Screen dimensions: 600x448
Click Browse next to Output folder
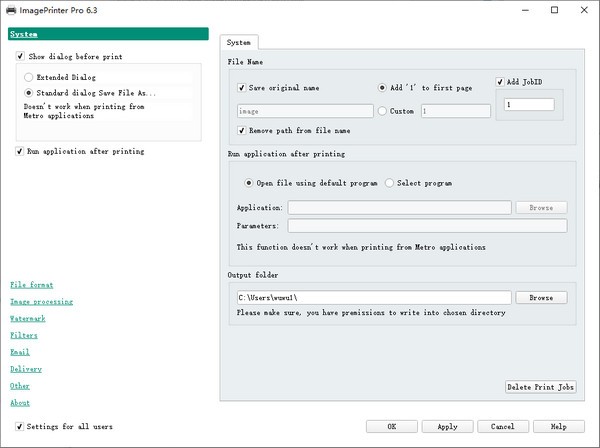coord(541,298)
